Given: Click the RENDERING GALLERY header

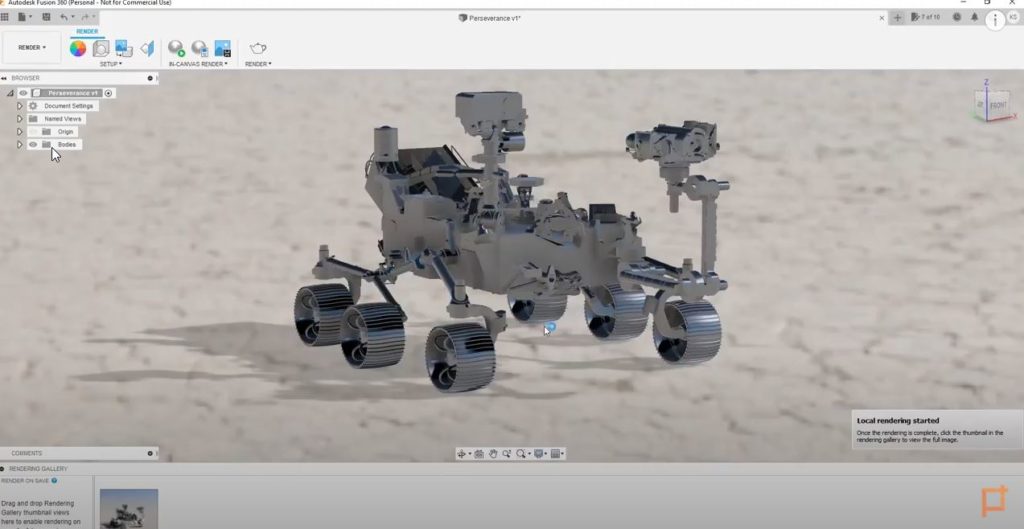Looking at the screenshot, I should 38,469.
